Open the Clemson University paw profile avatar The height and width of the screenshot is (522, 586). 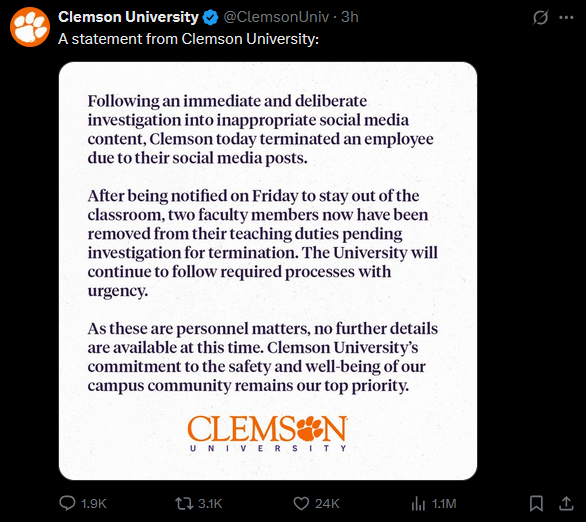[x=30, y=27]
